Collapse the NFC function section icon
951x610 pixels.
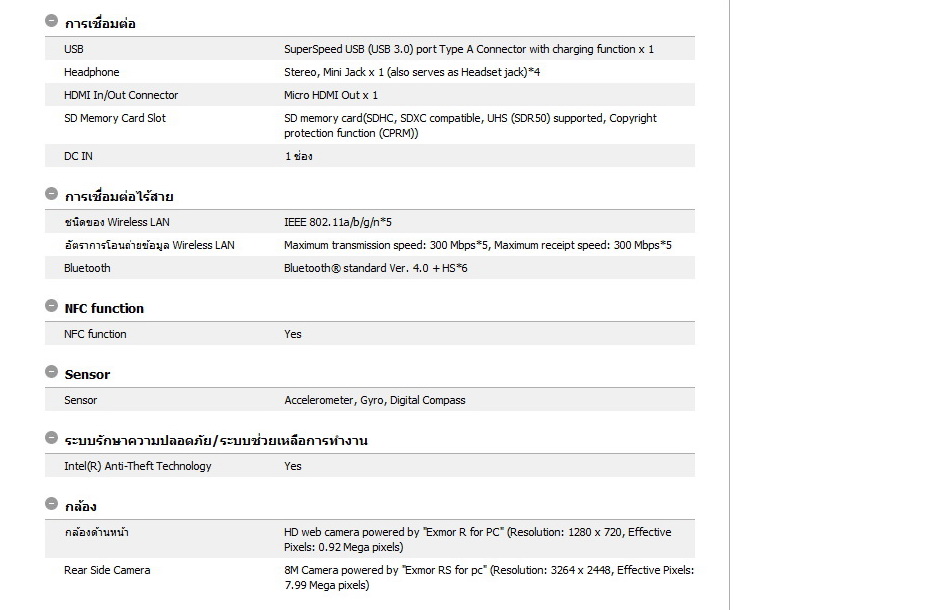[52, 306]
